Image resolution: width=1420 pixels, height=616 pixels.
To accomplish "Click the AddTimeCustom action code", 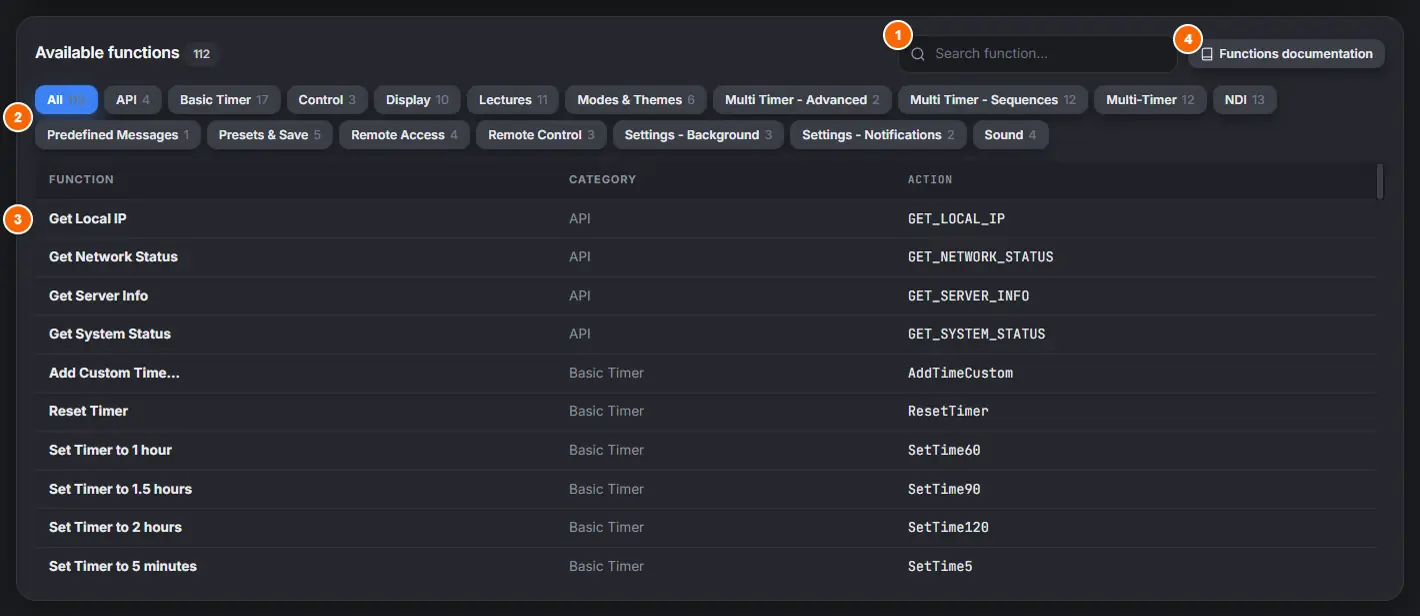I will pyautogui.click(x=961, y=373).
